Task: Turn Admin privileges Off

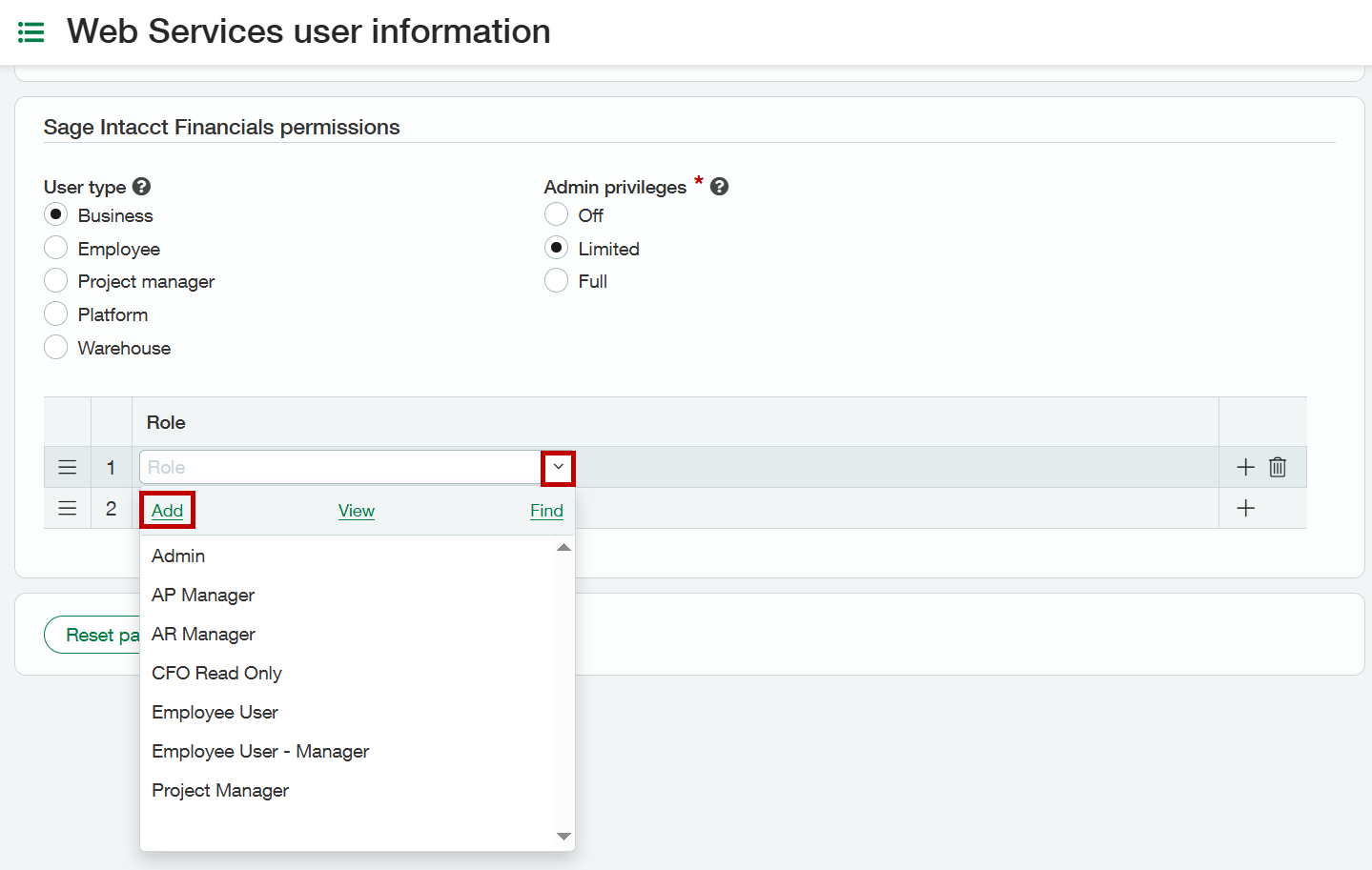Action: point(556,215)
